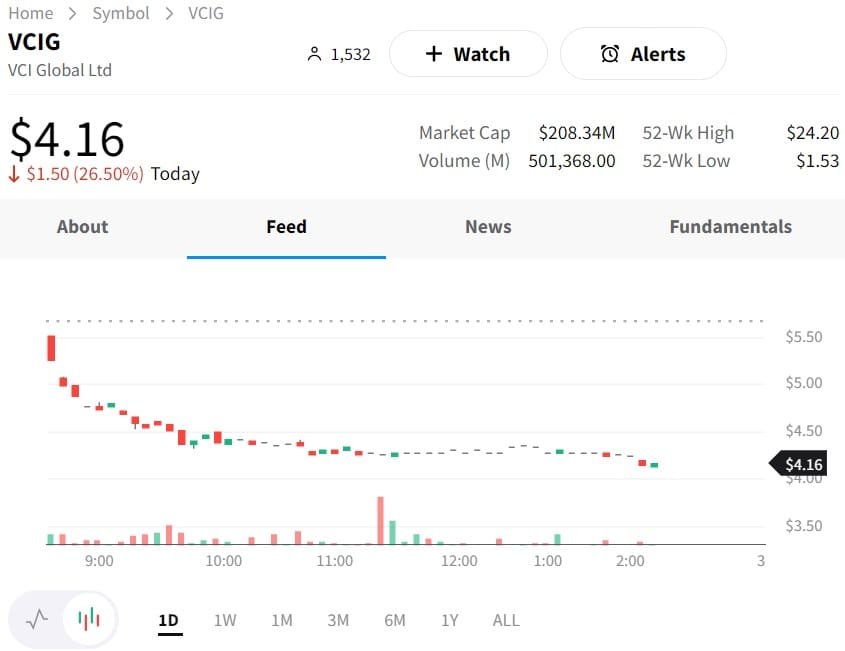This screenshot has width=845, height=651.
Task: Switch to candlestick chart view
Action: click(x=89, y=619)
